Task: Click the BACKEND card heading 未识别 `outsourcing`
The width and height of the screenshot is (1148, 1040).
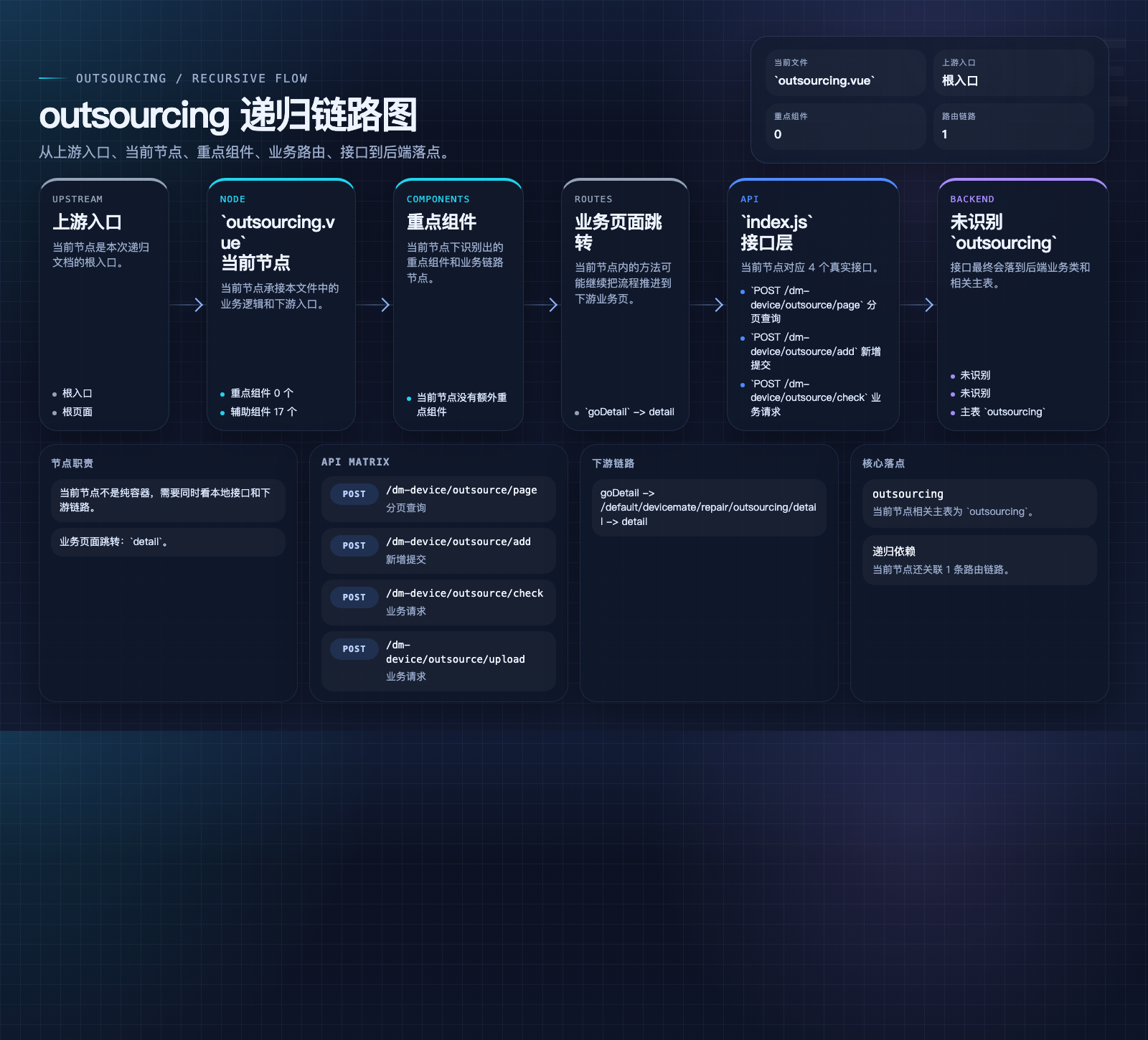Action: coord(1004,232)
